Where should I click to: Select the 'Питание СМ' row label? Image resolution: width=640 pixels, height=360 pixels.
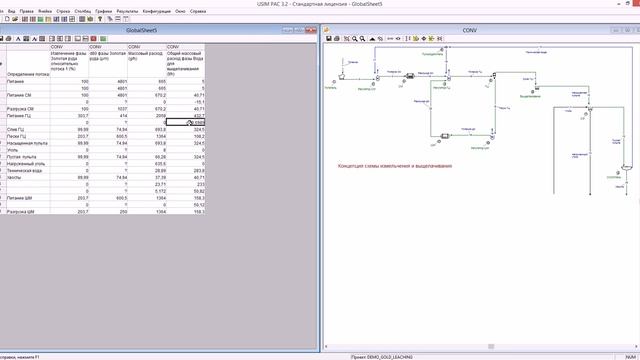coord(19,95)
